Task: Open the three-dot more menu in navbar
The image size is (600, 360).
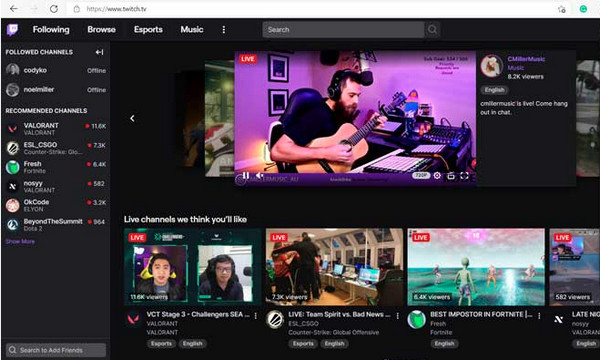Action: (224, 29)
